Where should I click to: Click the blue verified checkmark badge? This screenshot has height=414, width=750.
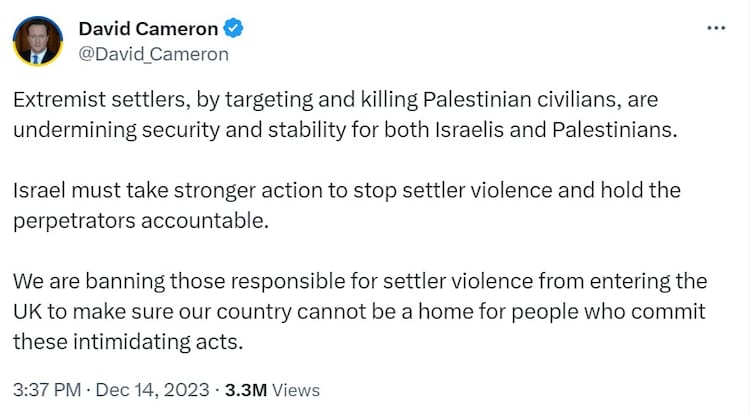click(236, 28)
